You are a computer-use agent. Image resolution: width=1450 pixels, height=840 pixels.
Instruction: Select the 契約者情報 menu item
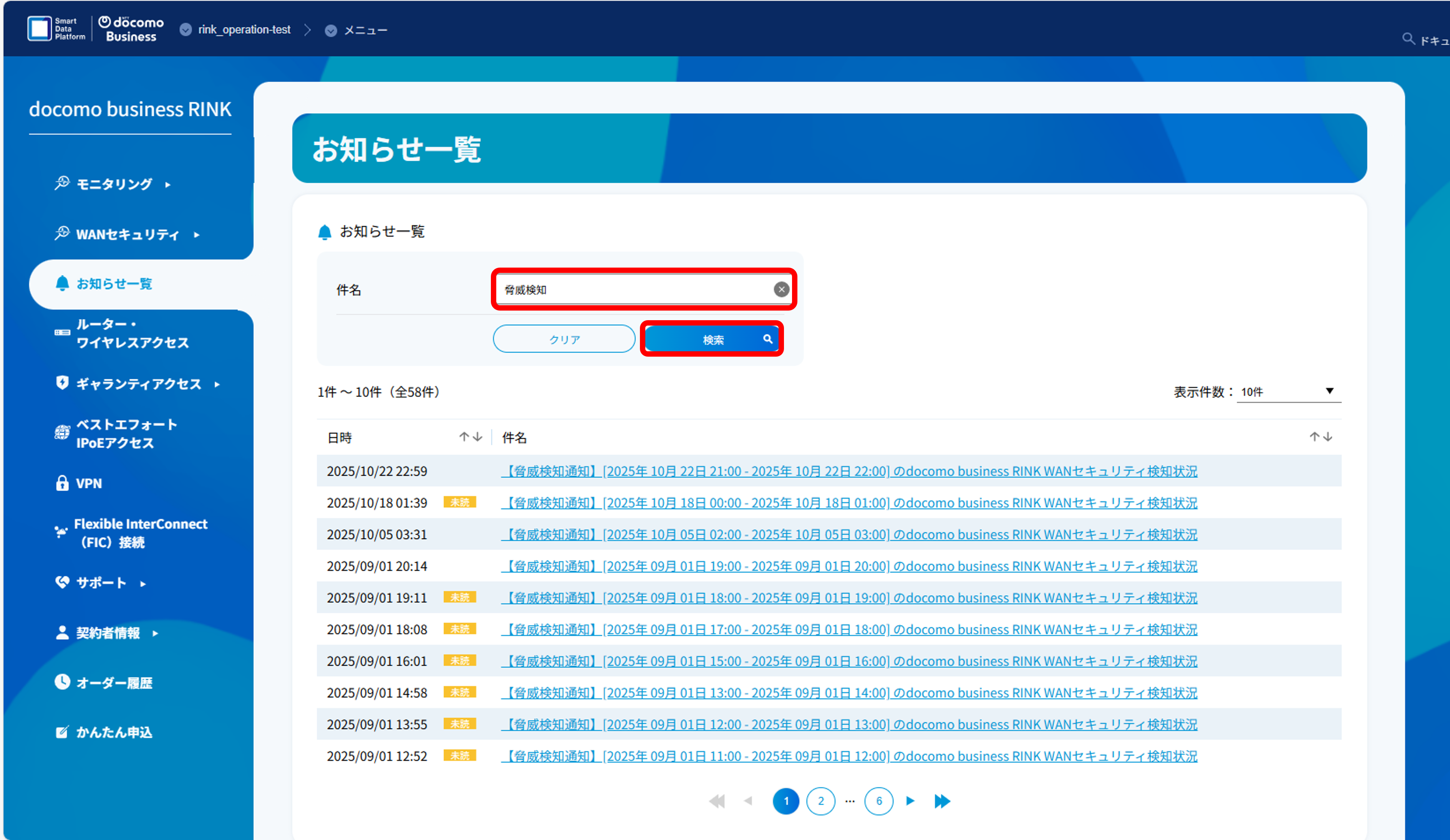coord(108,632)
